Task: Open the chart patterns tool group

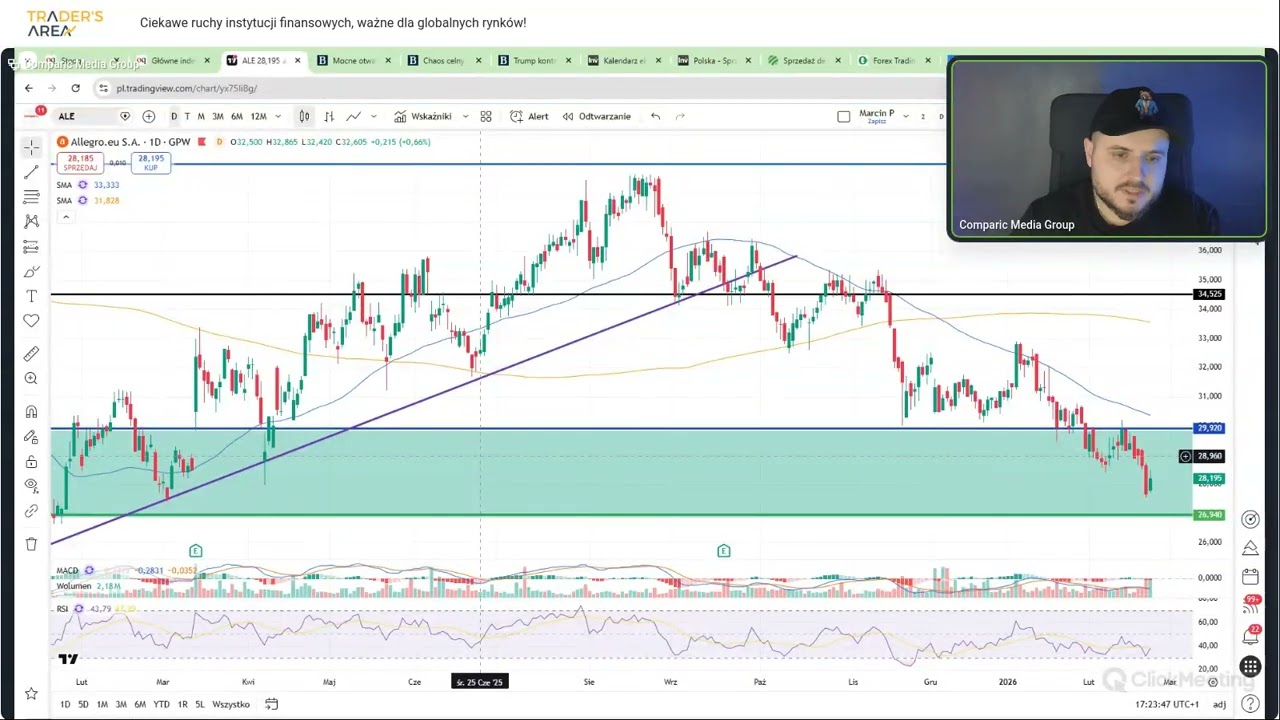Action: point(31,221)
